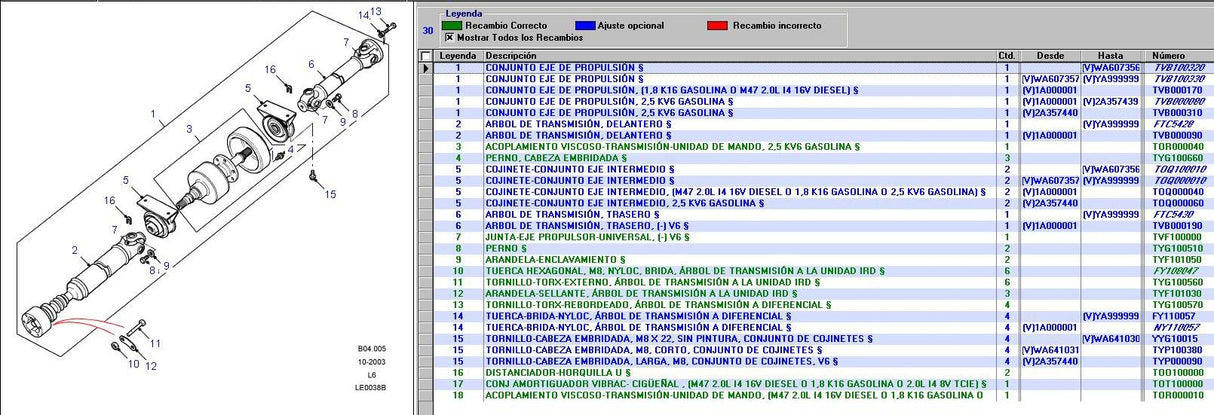Viewport: 1214px width, 415px height.
Task: Click the Hasta column header
Action: tap(1110, 56)
